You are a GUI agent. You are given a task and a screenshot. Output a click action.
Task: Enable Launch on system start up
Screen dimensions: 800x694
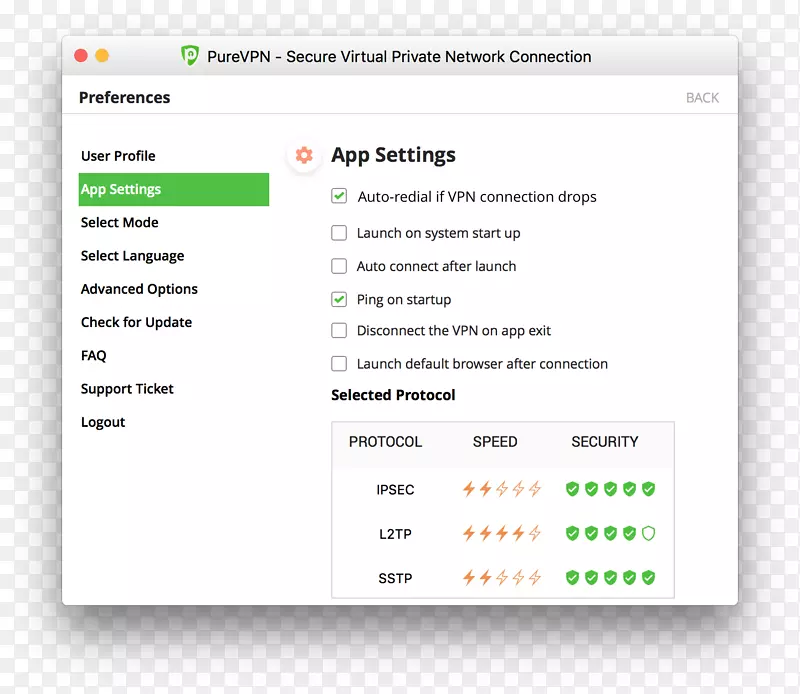[339, 233]
